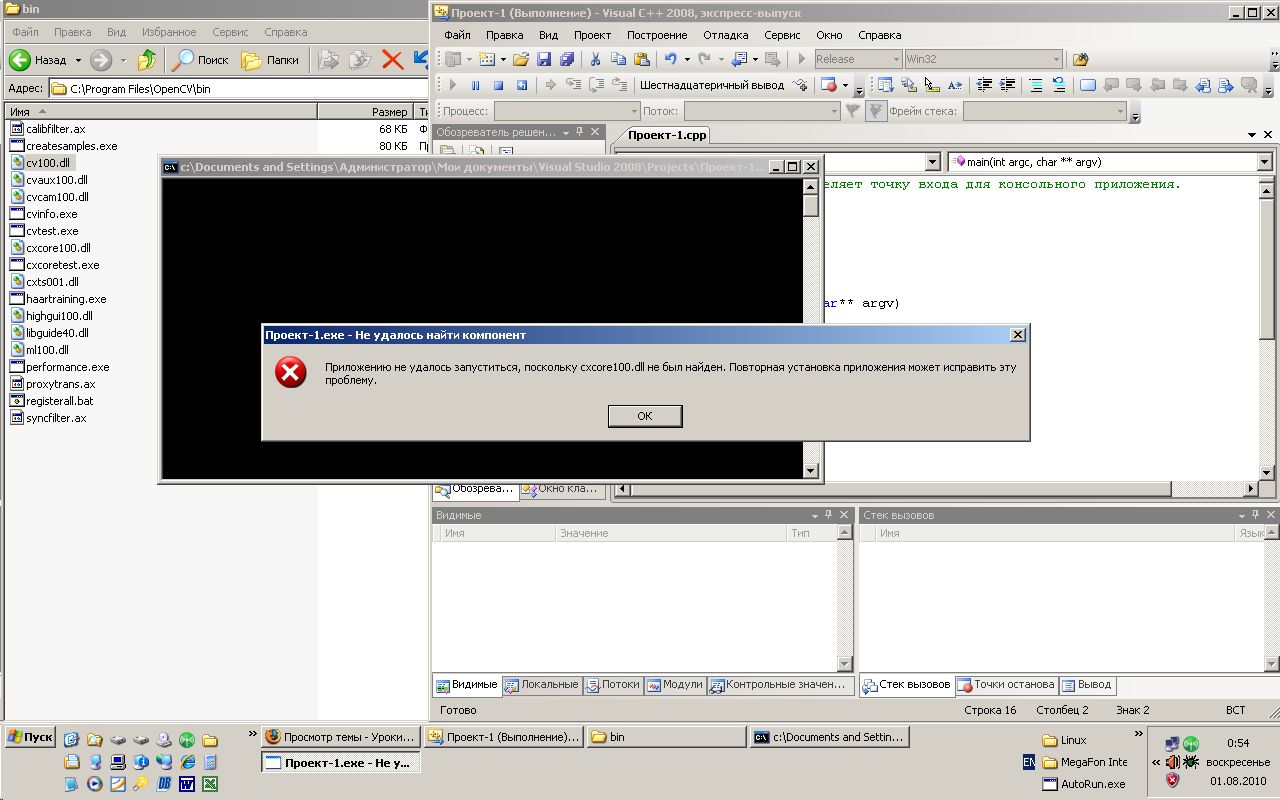The image size is (1280, 800).
Task: Click the Up folder icon in Explorer toolbar
Action: pos(146,60)
